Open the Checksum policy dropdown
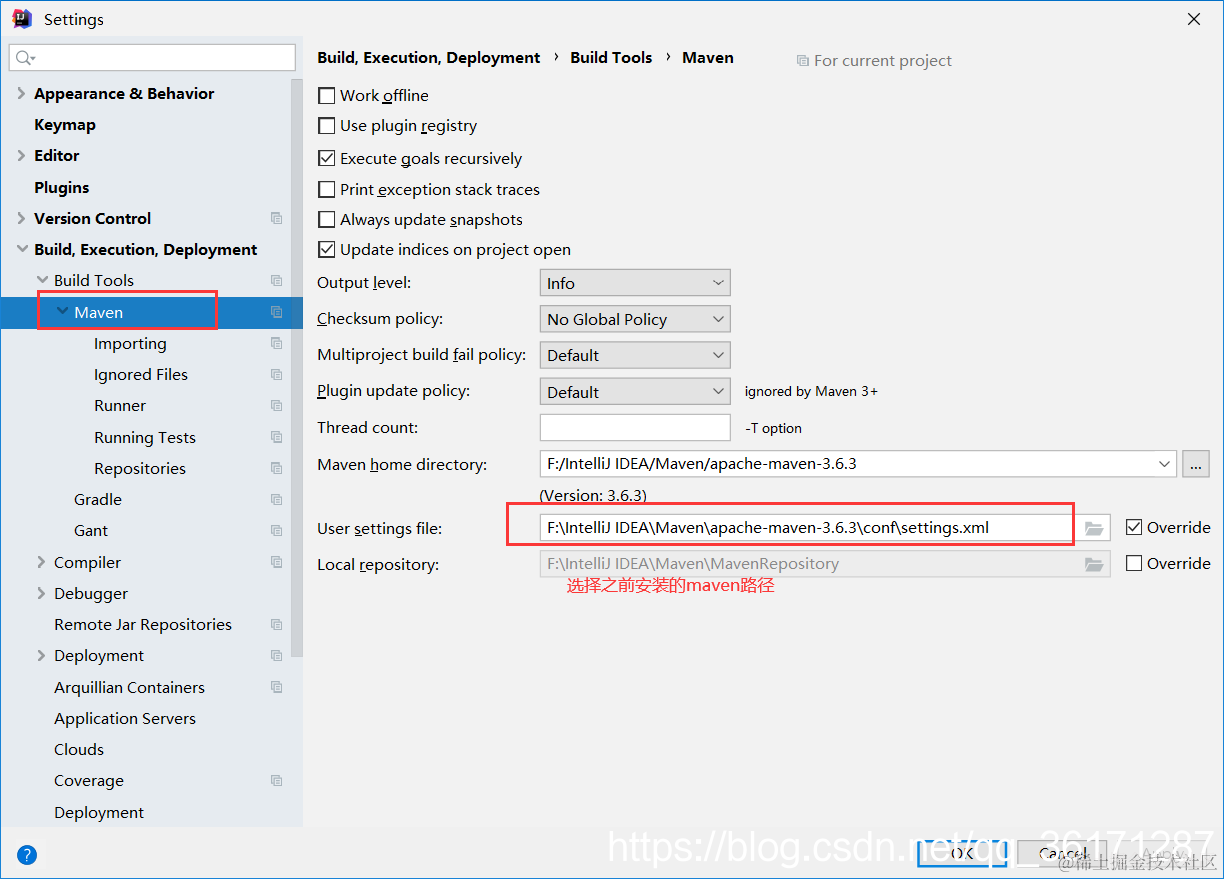 [635, 319]
